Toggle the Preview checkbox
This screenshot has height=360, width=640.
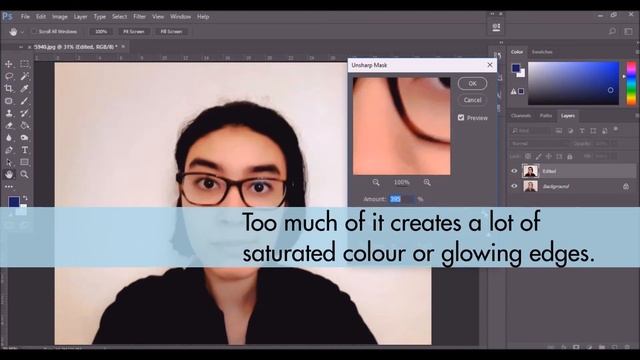pyautogui.click(x=461, y=118)
